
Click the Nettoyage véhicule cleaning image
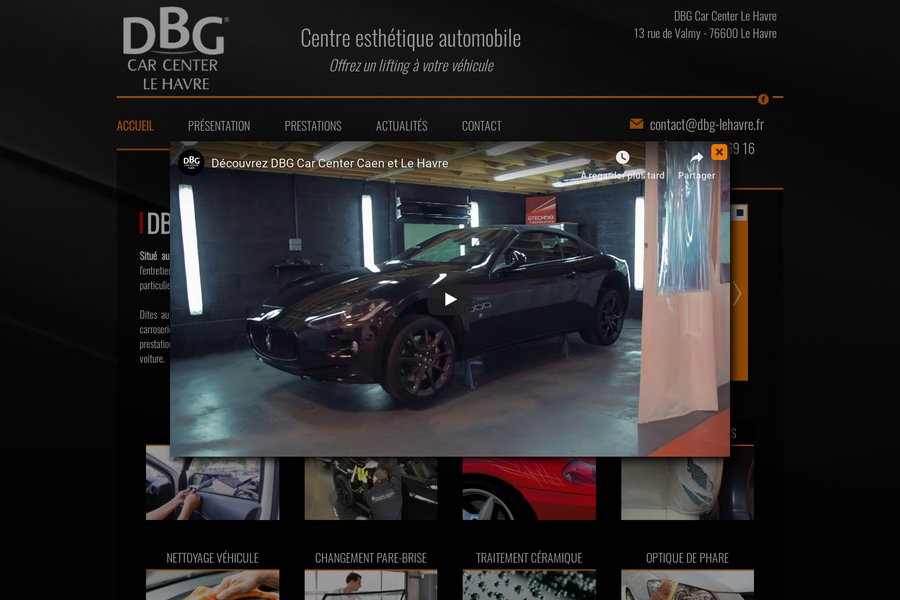tap(212, 585)
